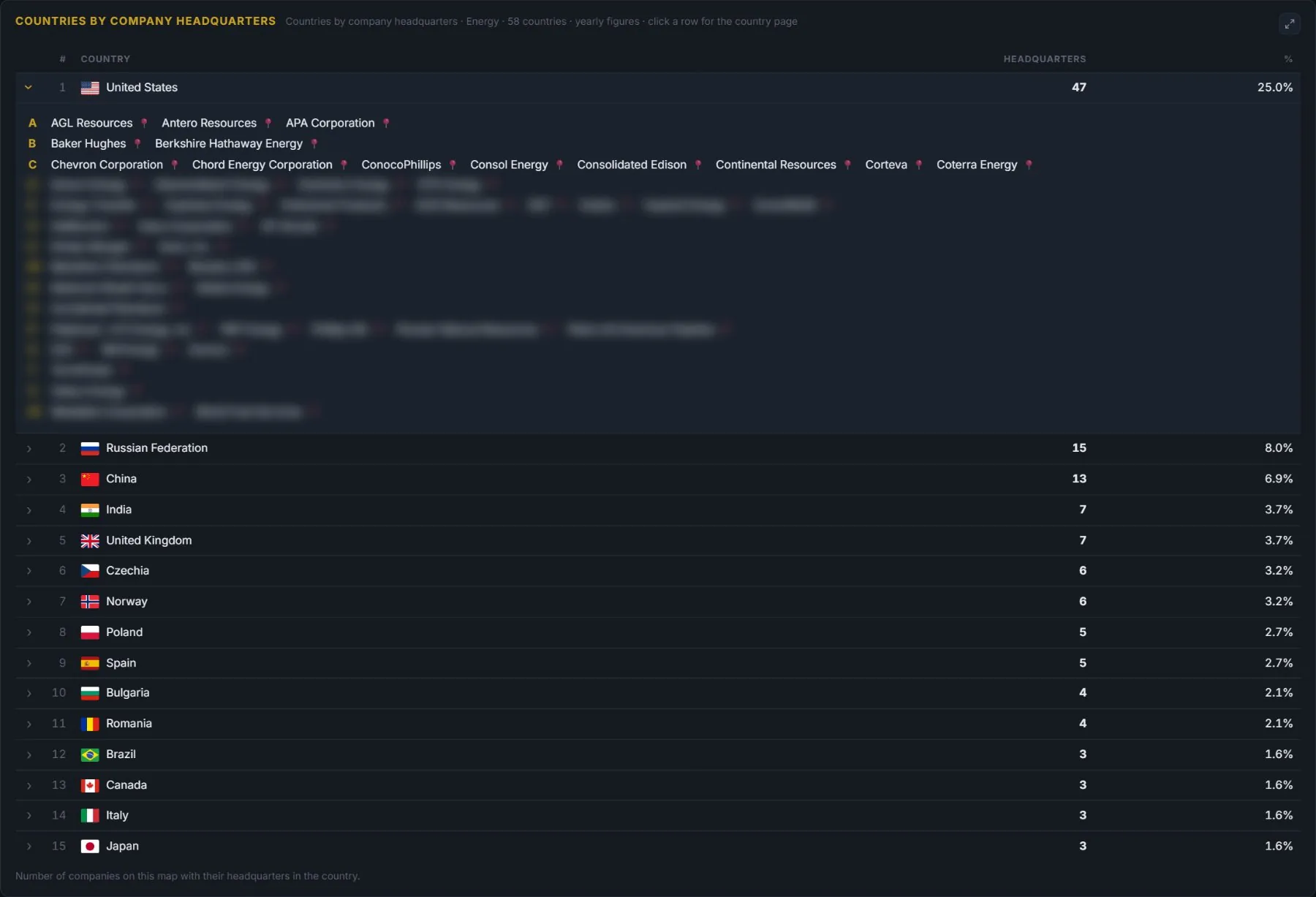Collapse the United States row
The width and height of the screenshot is (1316, 897).
click(x=29, y=88)
